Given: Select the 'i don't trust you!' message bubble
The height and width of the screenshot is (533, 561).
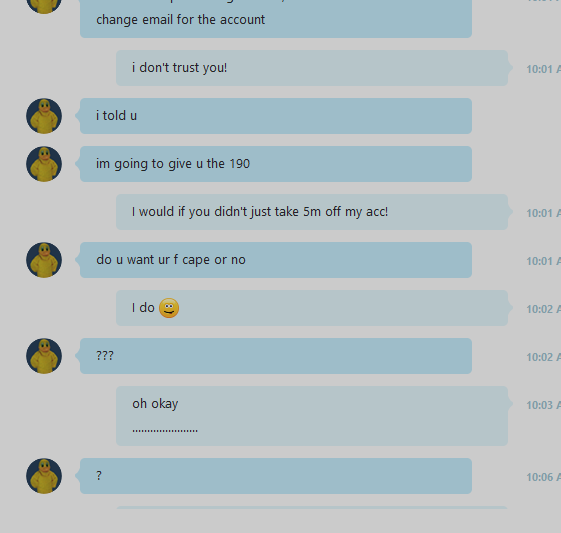Looking at the screenshot, I should point(312,68).
